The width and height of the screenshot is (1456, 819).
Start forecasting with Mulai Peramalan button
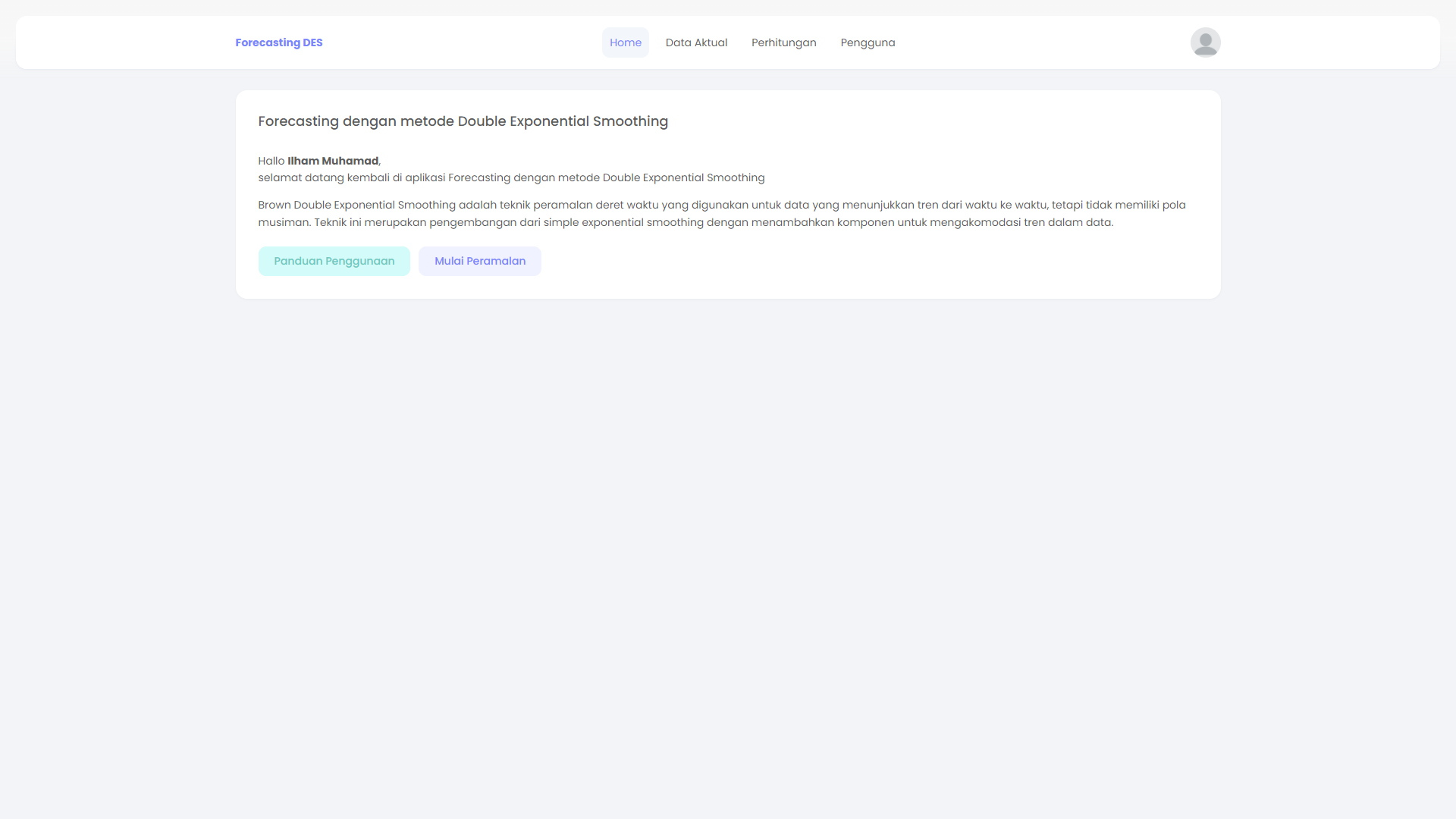(x=480, y=261)
